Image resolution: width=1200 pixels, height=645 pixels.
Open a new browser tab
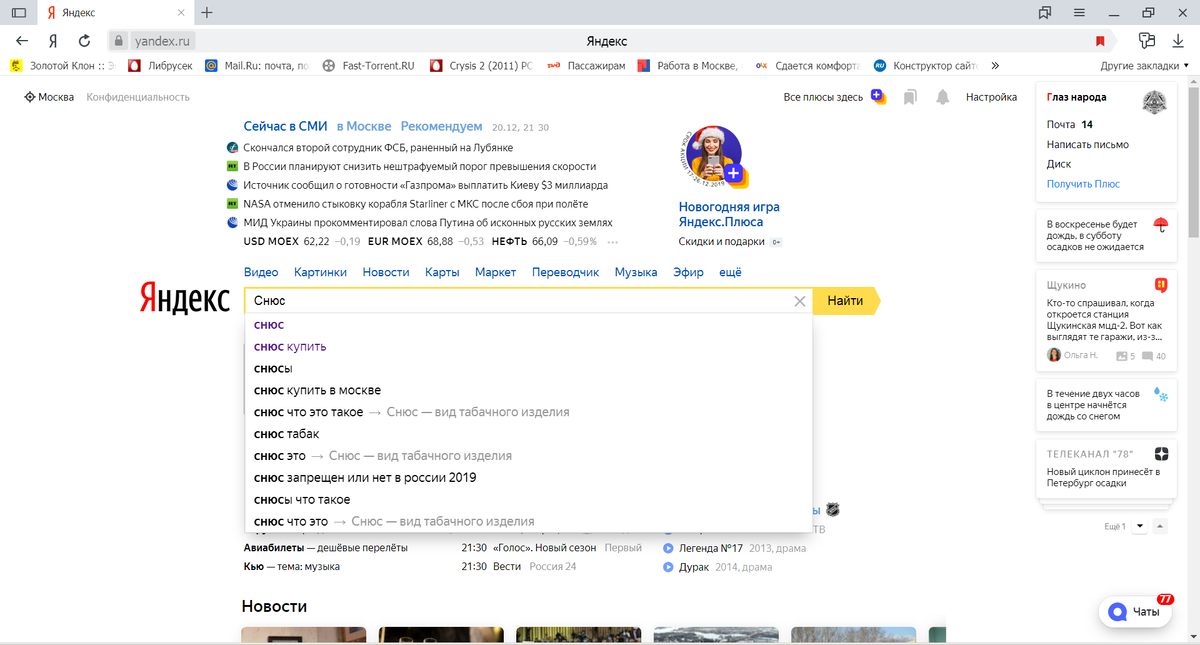(207, 13)
